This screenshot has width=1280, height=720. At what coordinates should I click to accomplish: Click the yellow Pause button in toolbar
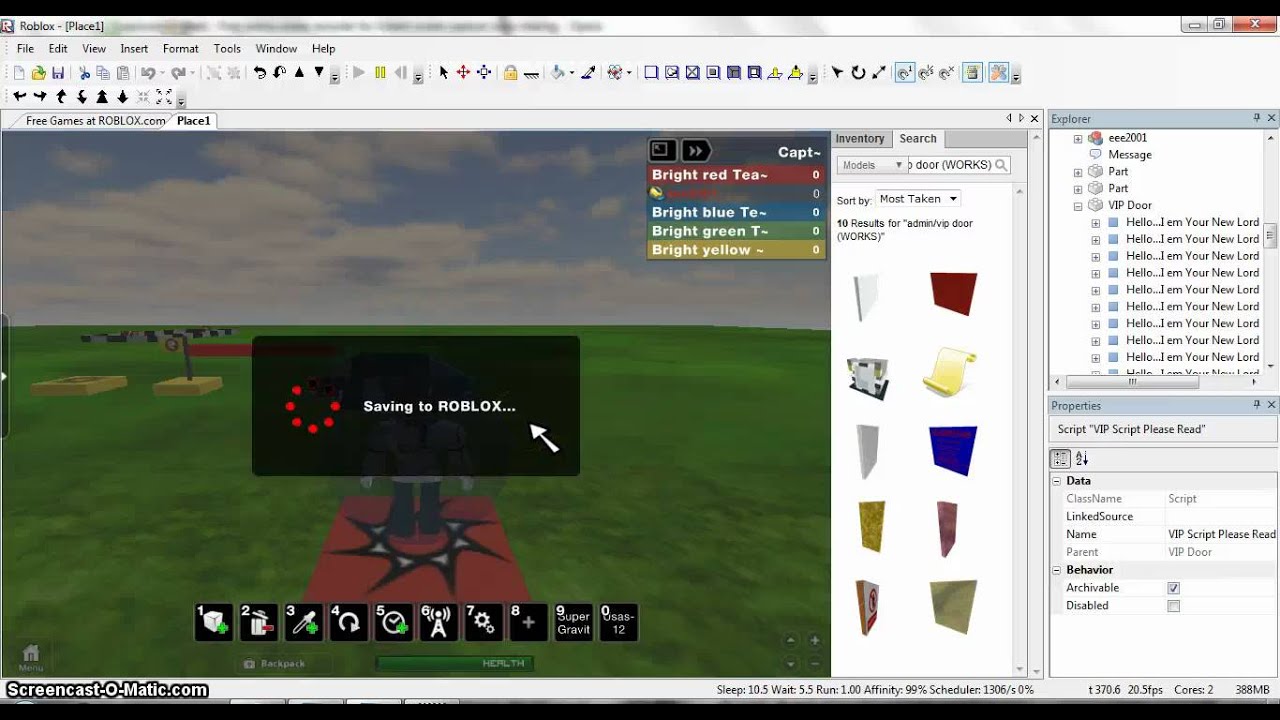380,73
